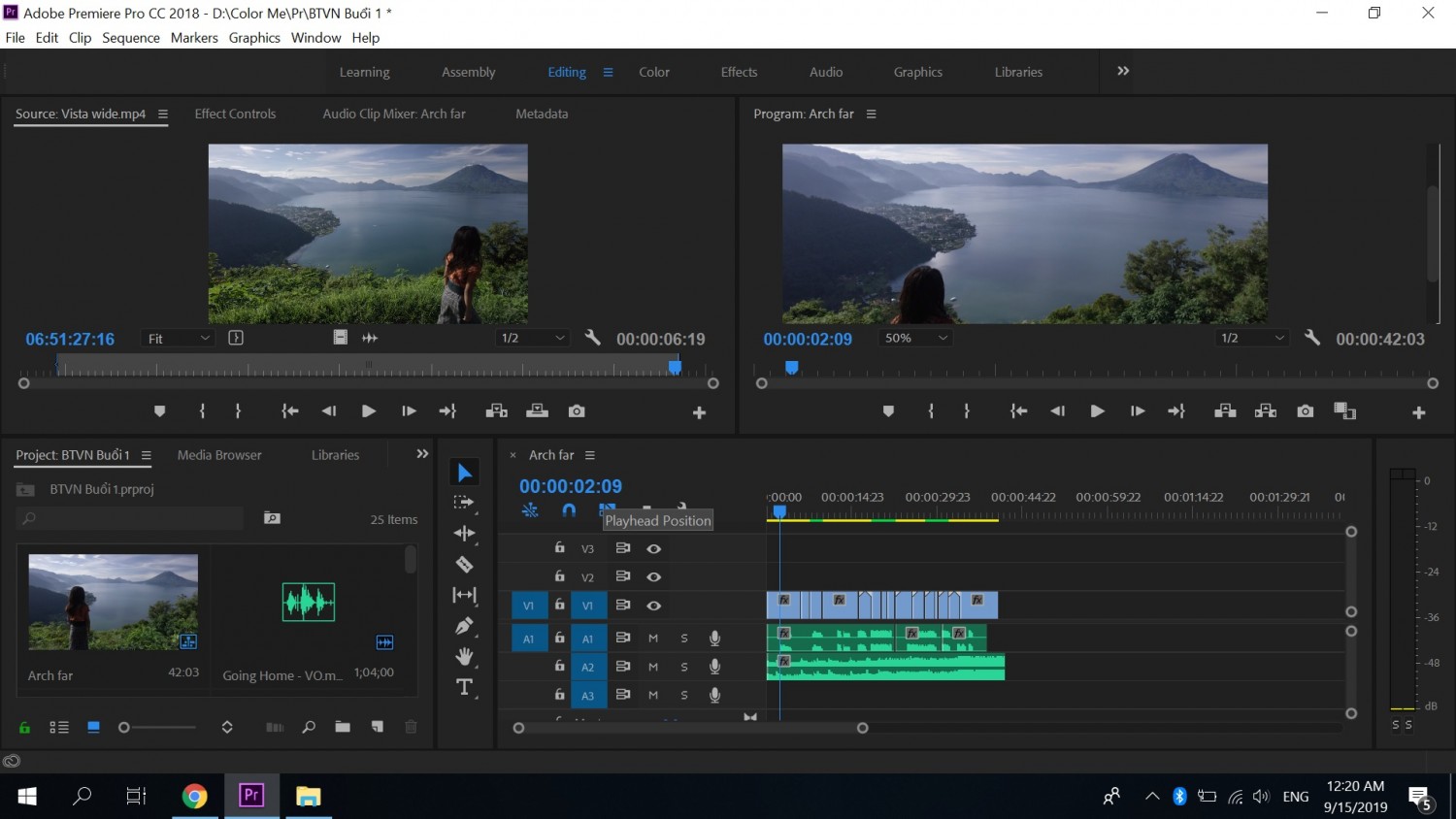Activate the Selection arrow tool
Image resolution: width=1456 pixels, height=819 pixels.
(x=464, y=473)
